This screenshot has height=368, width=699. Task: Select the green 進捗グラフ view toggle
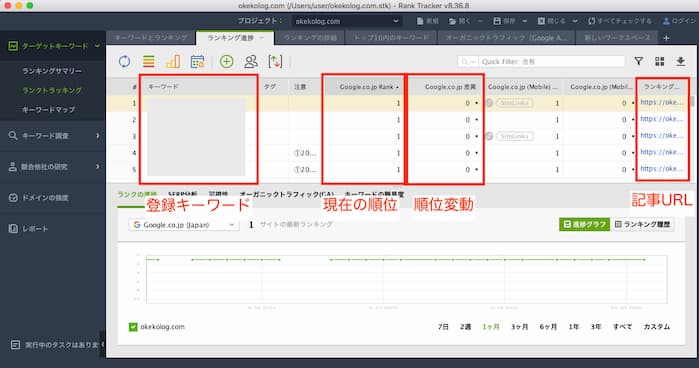point(584,224)
